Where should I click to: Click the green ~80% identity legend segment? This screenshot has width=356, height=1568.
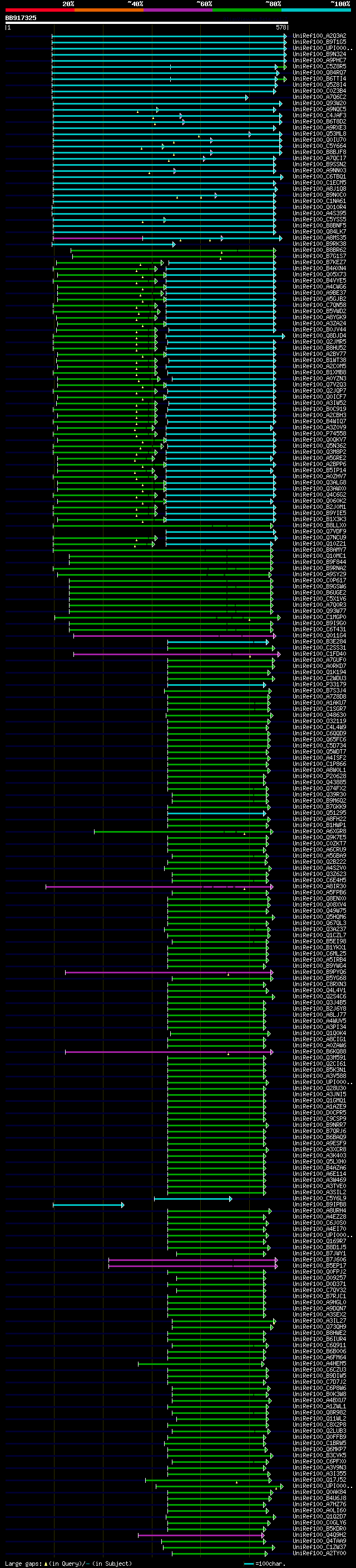tap(247, 10)
